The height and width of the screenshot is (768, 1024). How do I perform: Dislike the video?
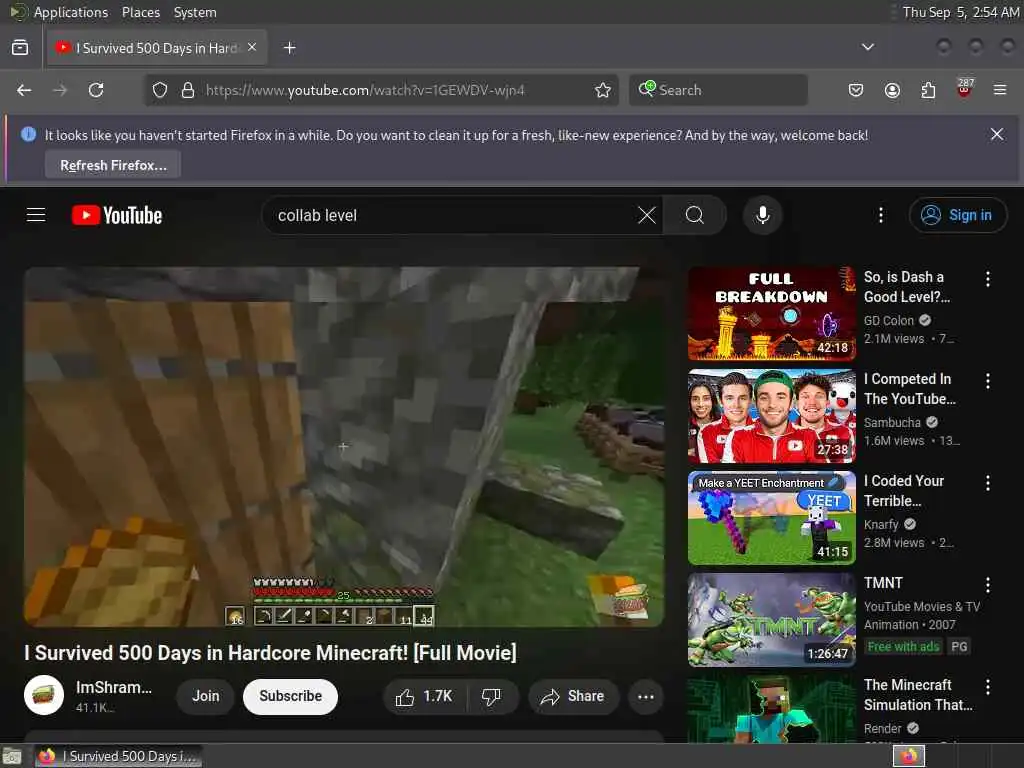tap(492, 697)
